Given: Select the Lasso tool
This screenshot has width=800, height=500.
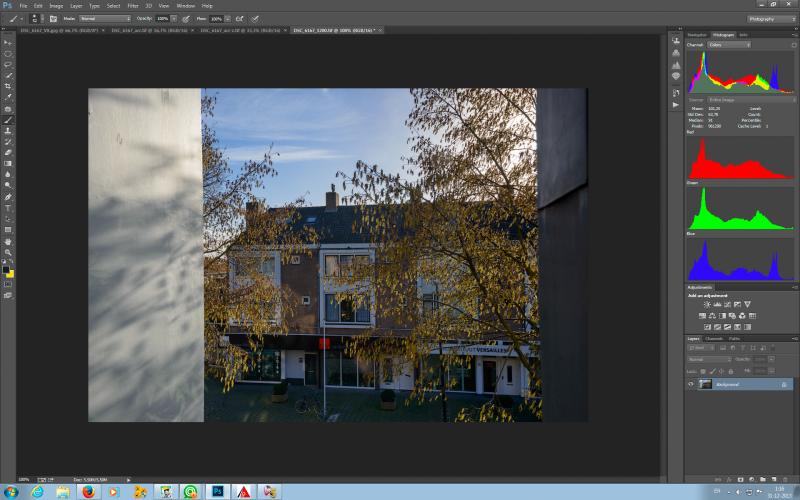Looking at the screenshot, I should click(x=8, y=64).
